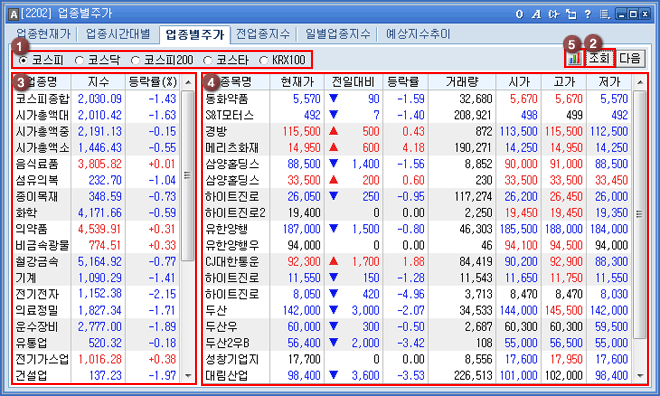Click the 저가 column header
The width and height of the screenshot is (660, 396).
pos(609,82)
